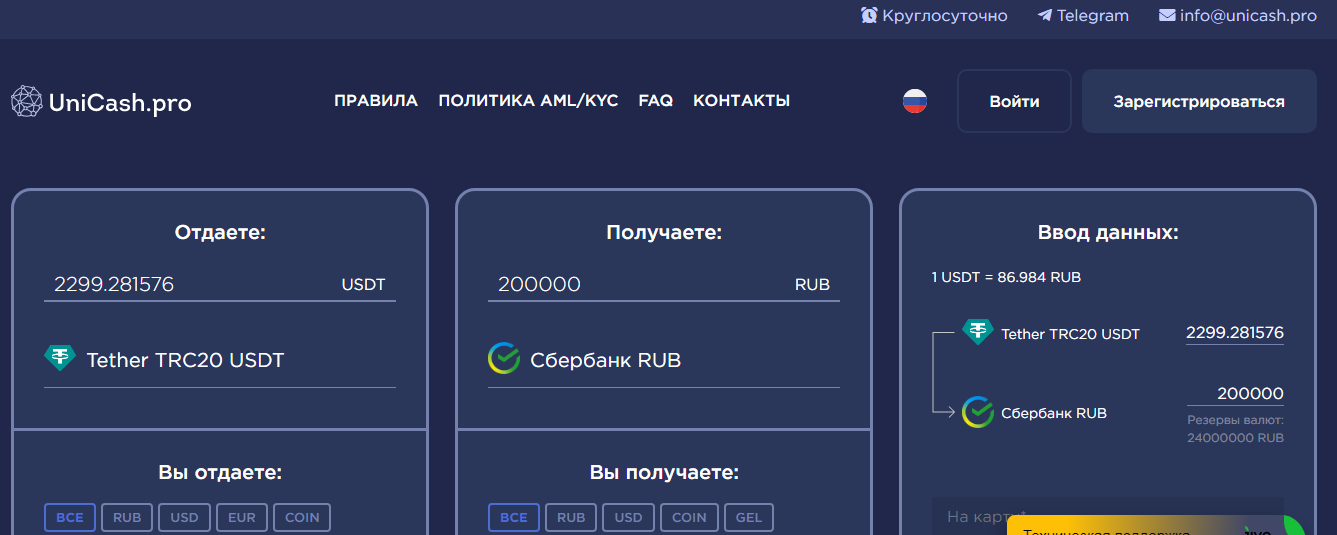Select EUR filter under Вы отдаете

pos(242,517)
